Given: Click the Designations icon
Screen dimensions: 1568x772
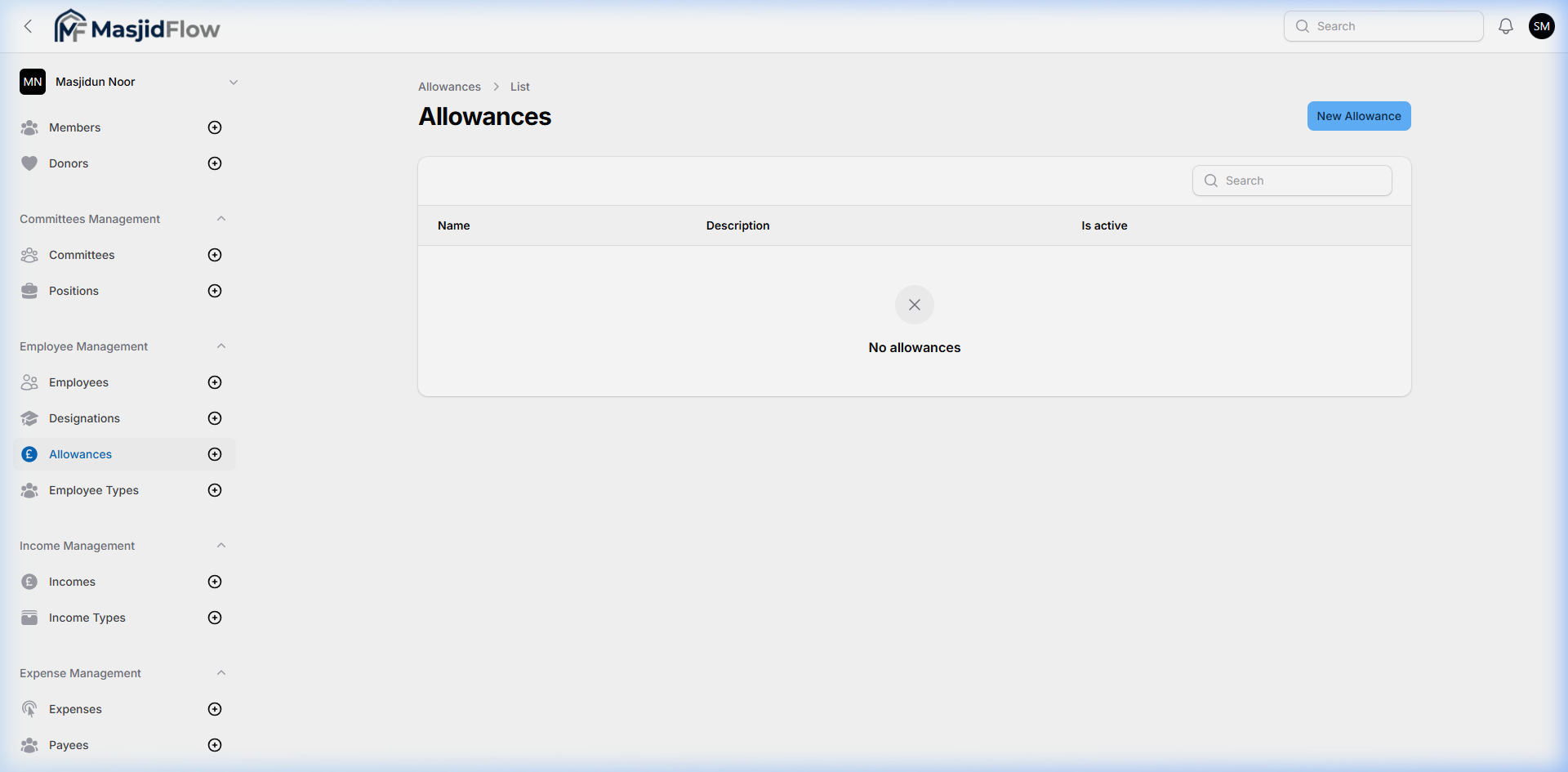Looking at the screenshot, I should [x=29, y=418].
